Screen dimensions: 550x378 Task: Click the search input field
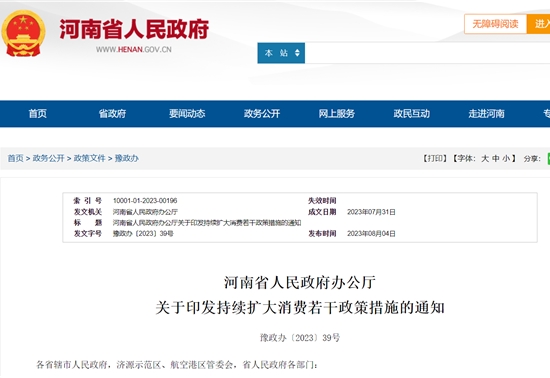pyautogui.click(x=427, y=53)
